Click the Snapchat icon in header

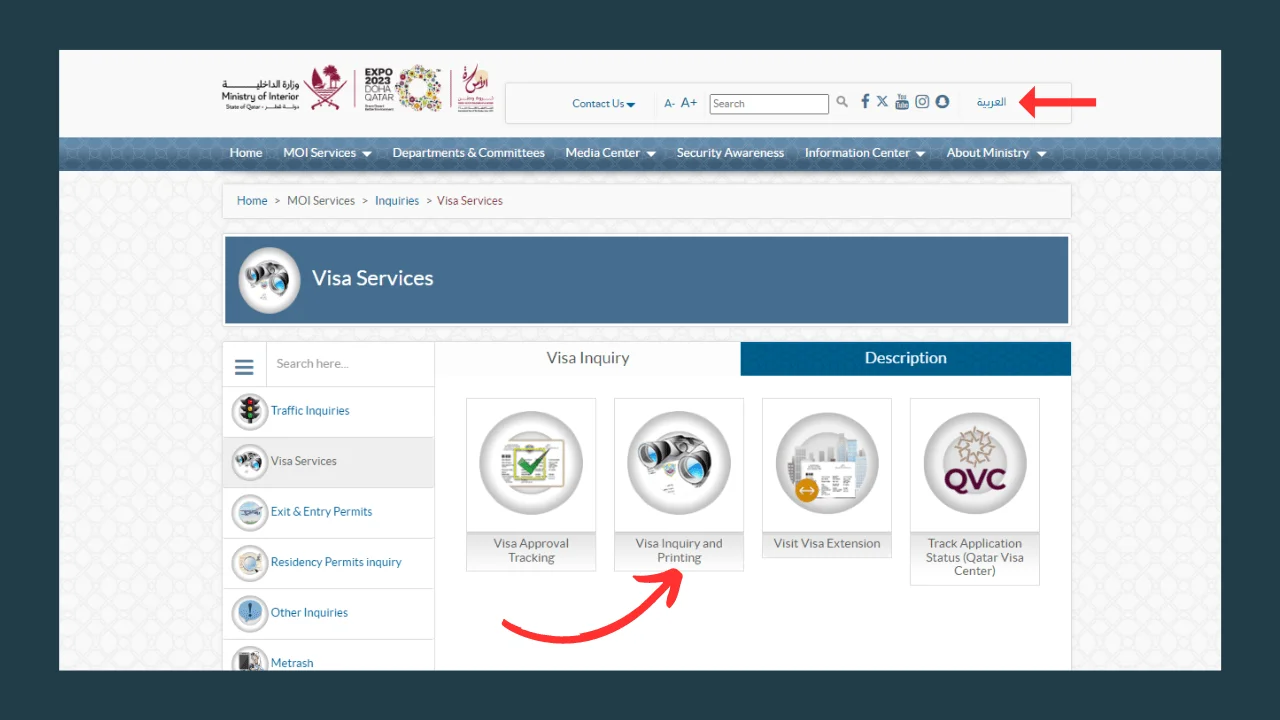pos(942,102)
